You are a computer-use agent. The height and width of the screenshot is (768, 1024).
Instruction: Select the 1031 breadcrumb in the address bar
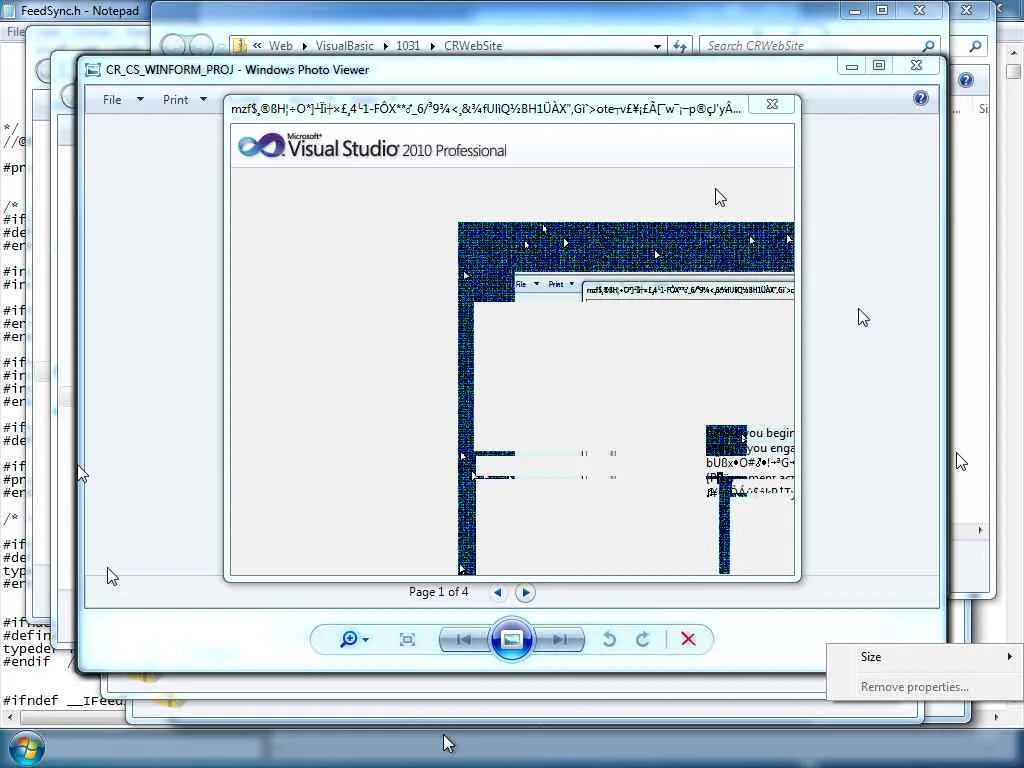point(408,46)
